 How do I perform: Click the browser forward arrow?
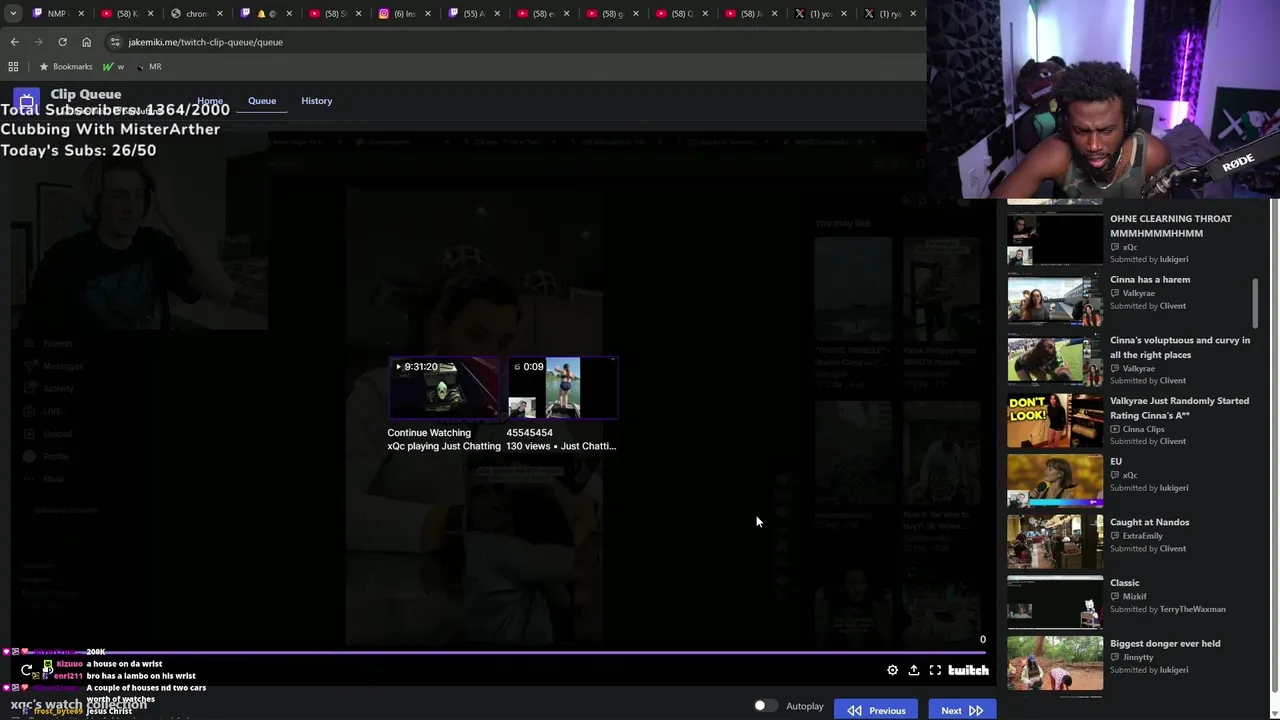[38, 42]
